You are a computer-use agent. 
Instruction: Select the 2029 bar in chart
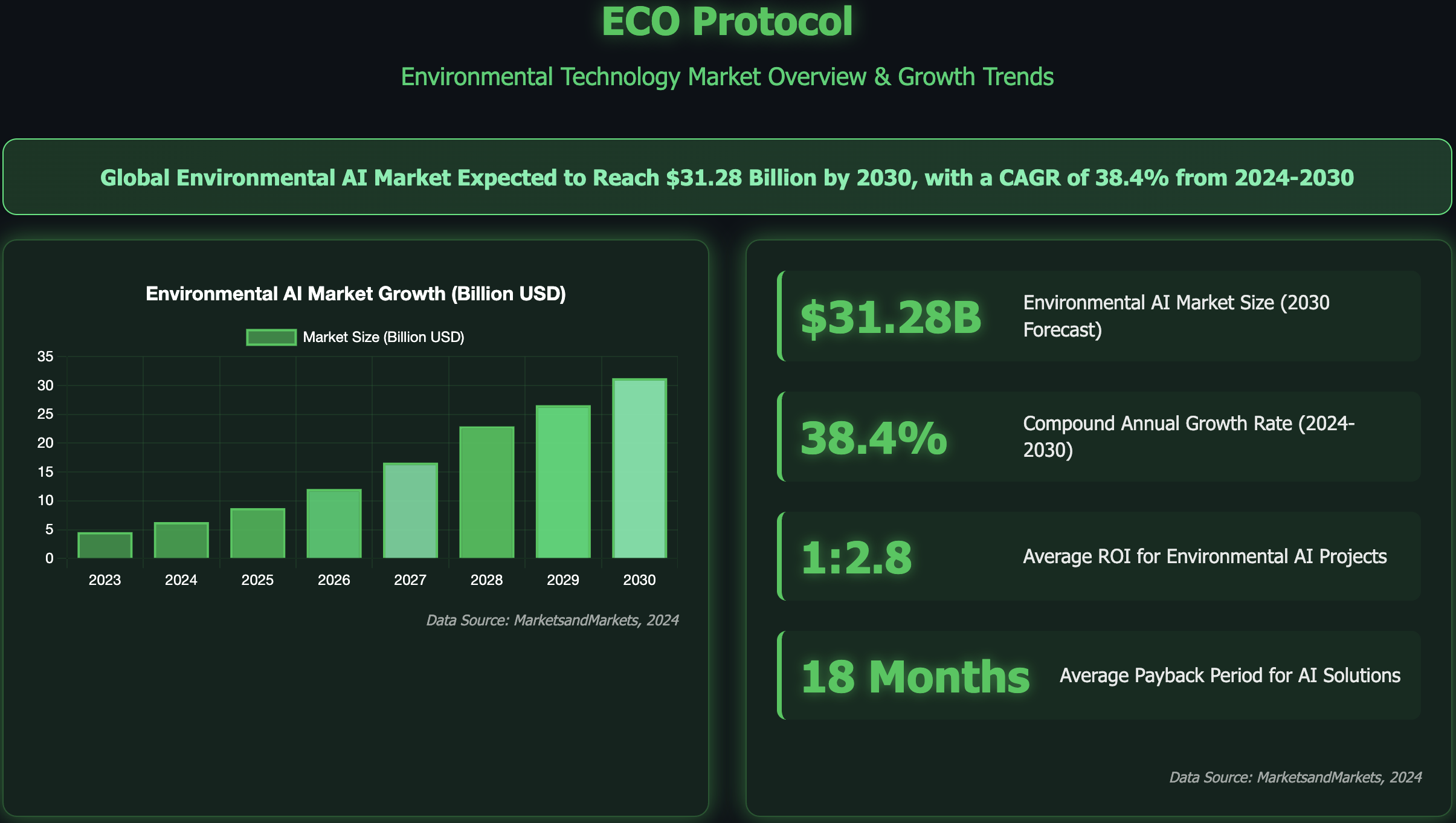coord(563,482)
